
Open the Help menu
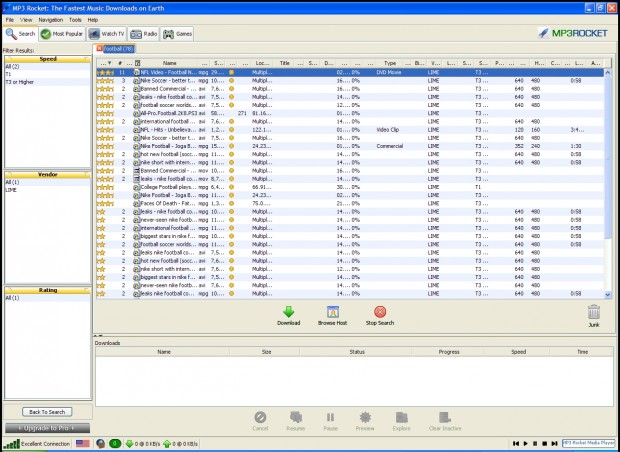pos(93,20)
